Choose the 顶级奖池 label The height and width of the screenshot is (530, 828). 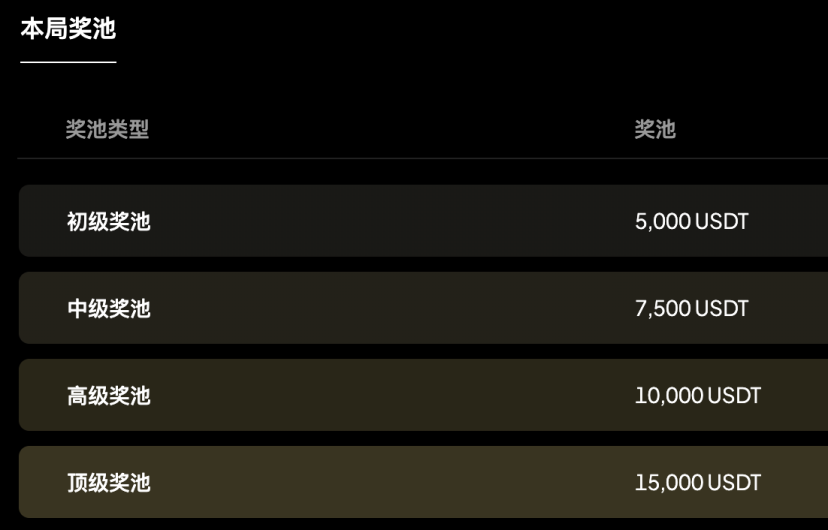coord(108,483)
